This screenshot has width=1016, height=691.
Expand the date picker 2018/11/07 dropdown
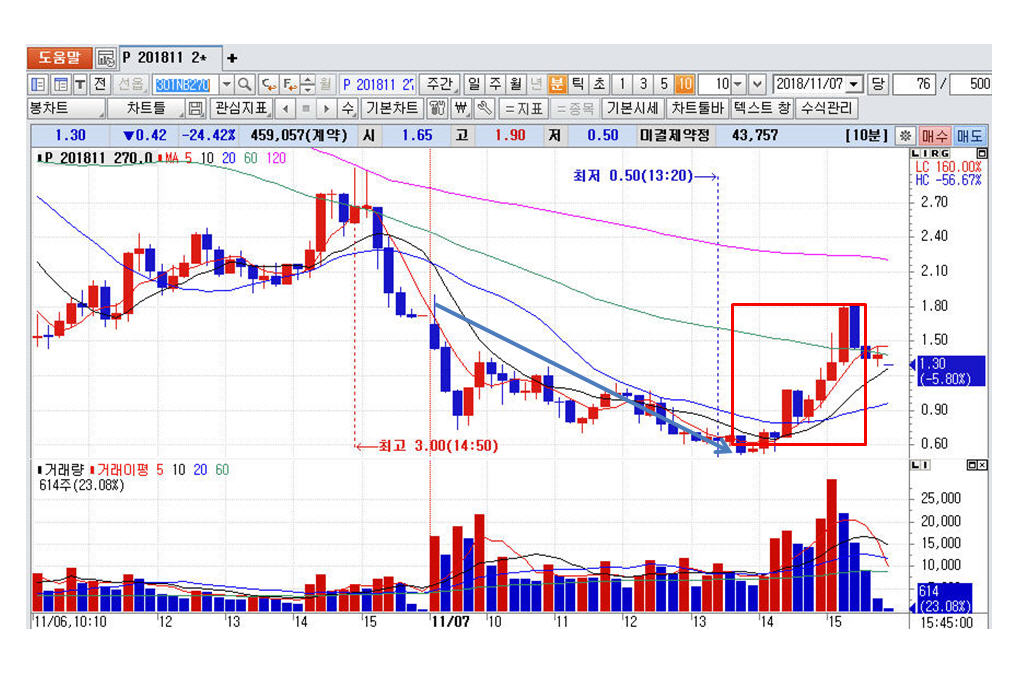pos(853,84)
